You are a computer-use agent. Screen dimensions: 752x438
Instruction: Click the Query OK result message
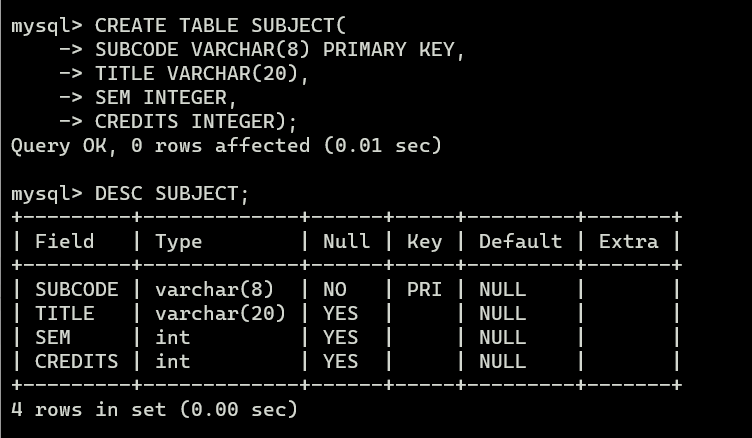(x=226, y=146)
